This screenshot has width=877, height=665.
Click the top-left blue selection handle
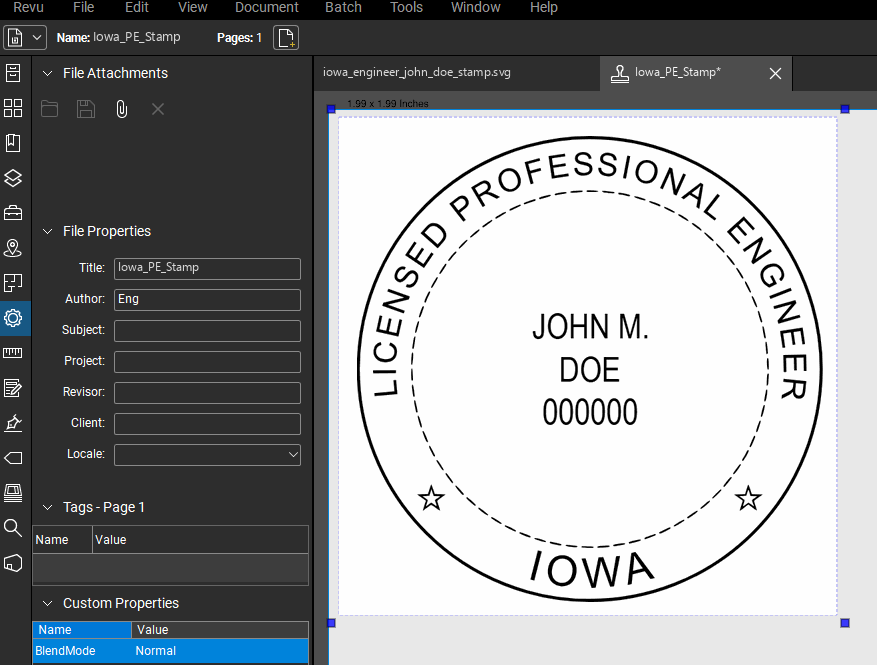[x=331, y=109]
